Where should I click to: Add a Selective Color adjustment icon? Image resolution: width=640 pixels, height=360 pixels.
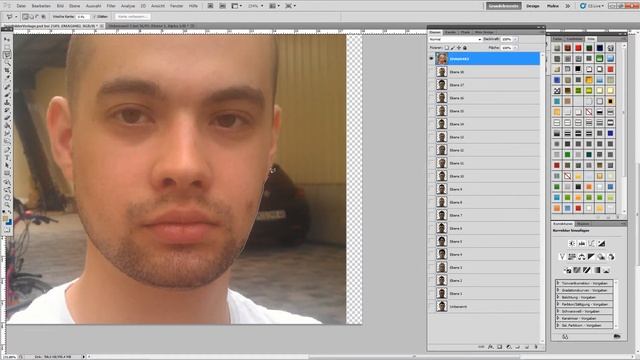(607, 270)
